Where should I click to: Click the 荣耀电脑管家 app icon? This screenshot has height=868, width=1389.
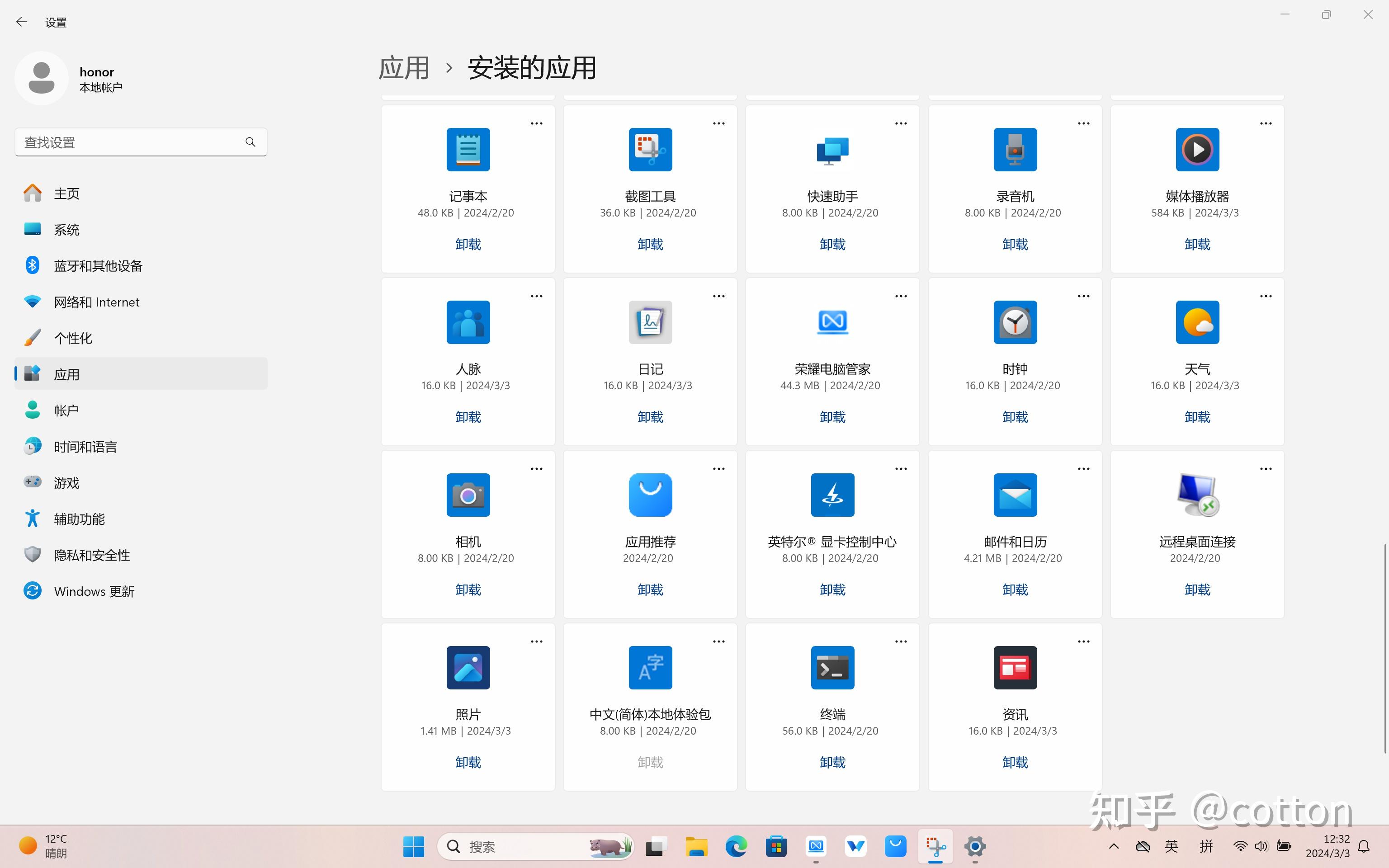832,322
